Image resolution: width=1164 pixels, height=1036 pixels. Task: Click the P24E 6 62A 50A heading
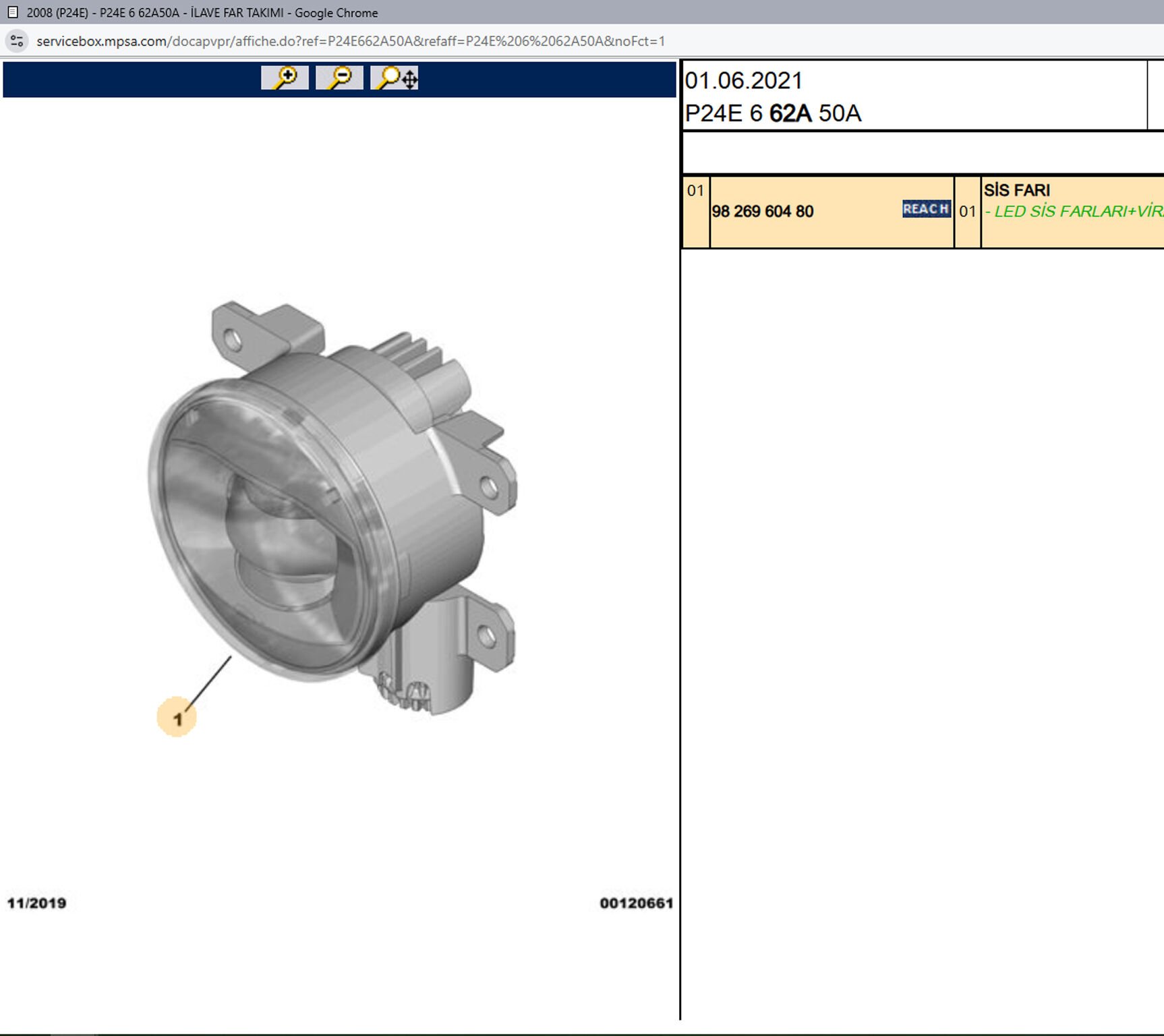tap(773, 113)
